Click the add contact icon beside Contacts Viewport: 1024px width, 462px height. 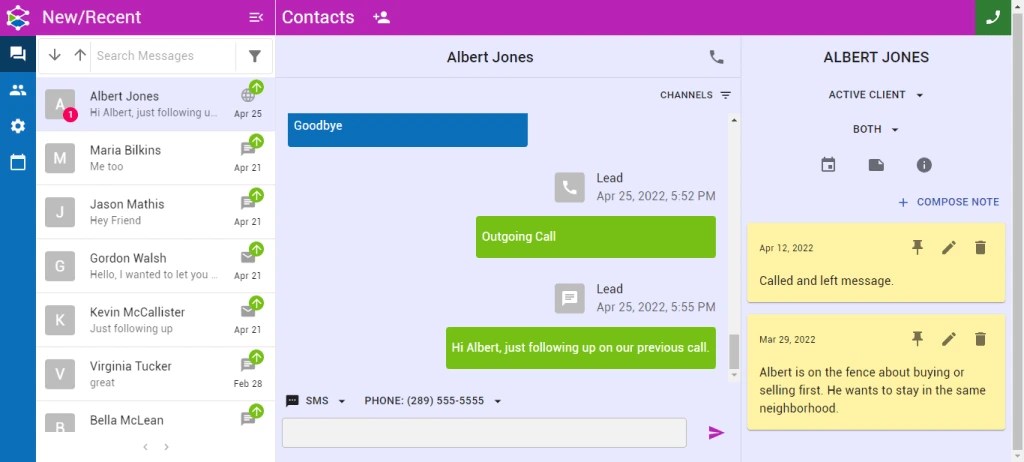point(381,18)
